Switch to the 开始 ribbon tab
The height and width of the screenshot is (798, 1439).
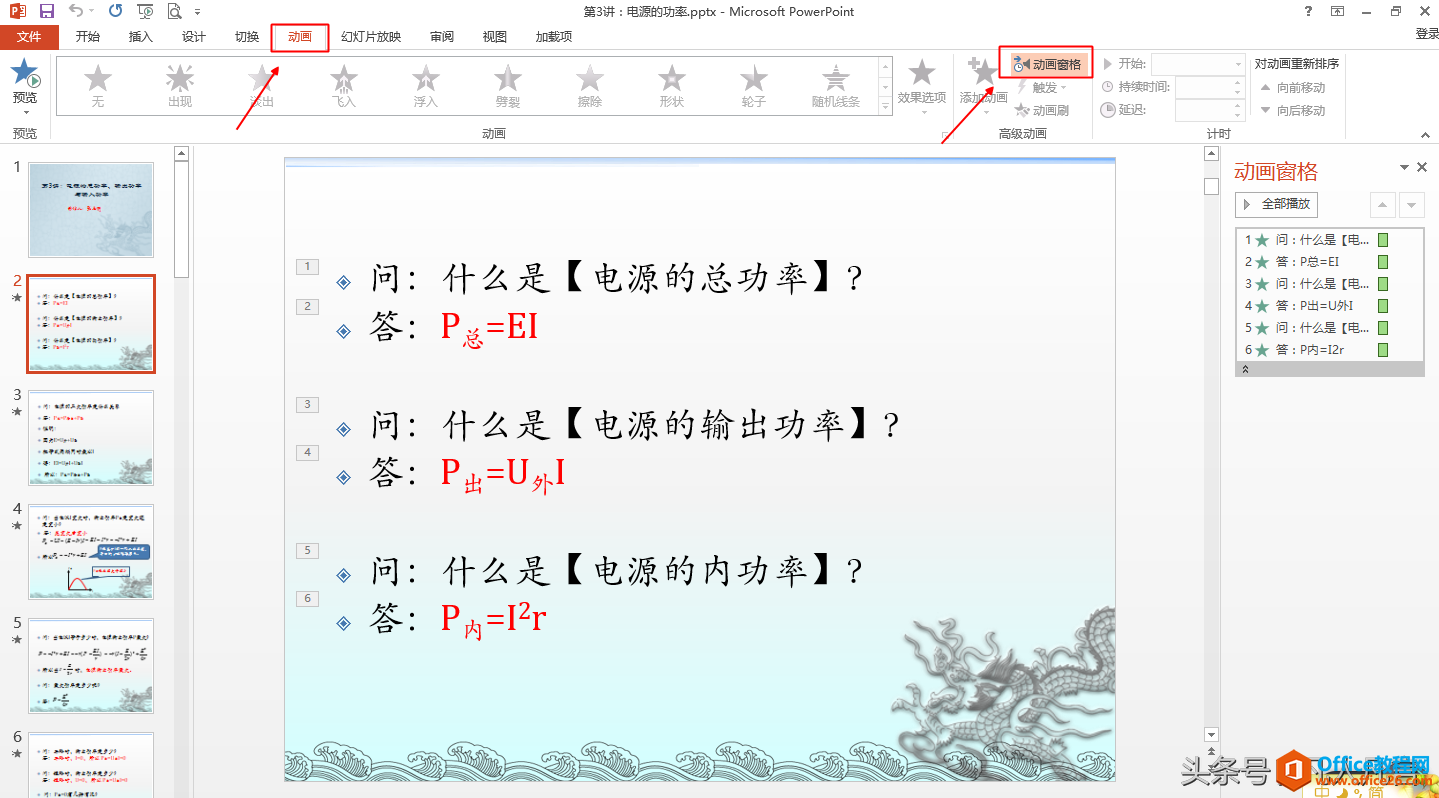[88, 37]
